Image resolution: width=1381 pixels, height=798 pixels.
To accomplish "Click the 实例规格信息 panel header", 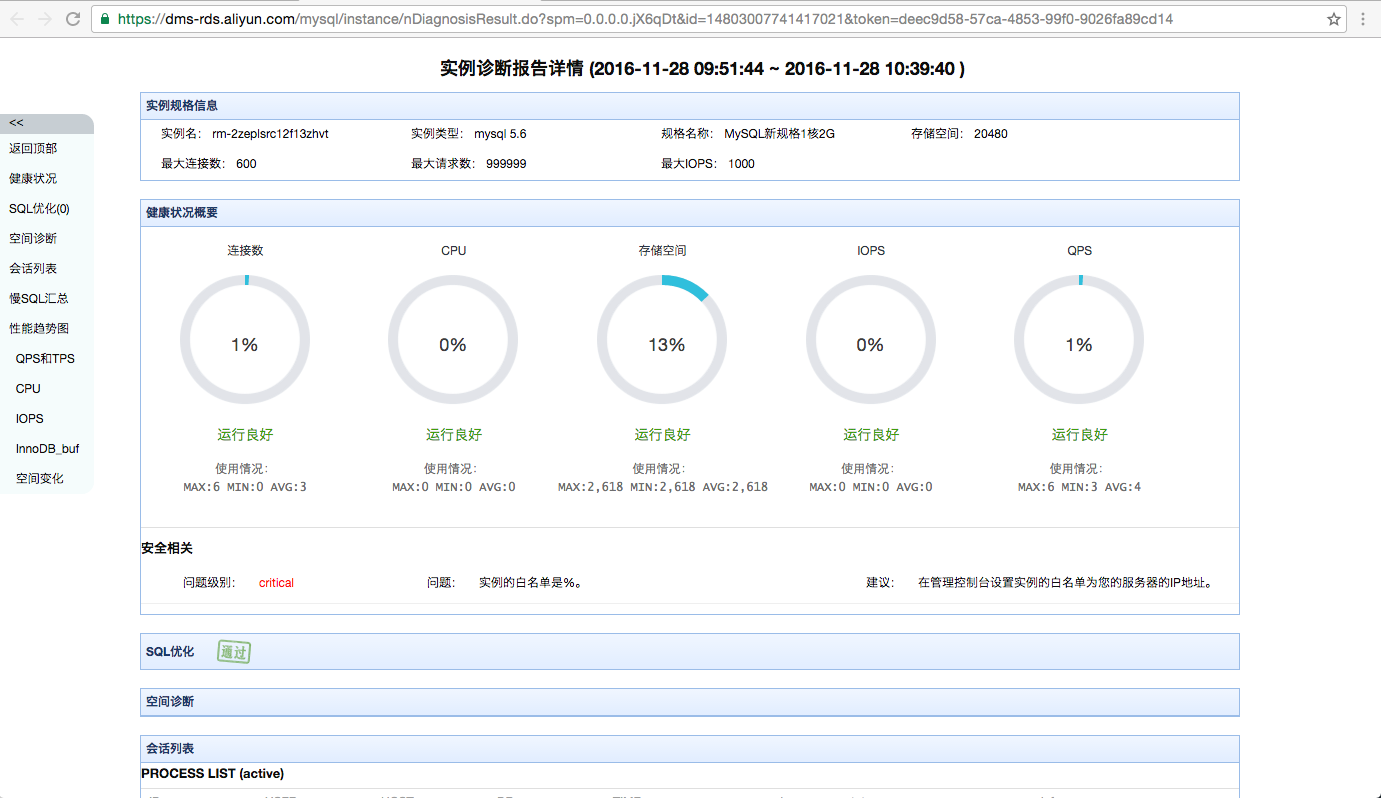I will coord(690,105).
